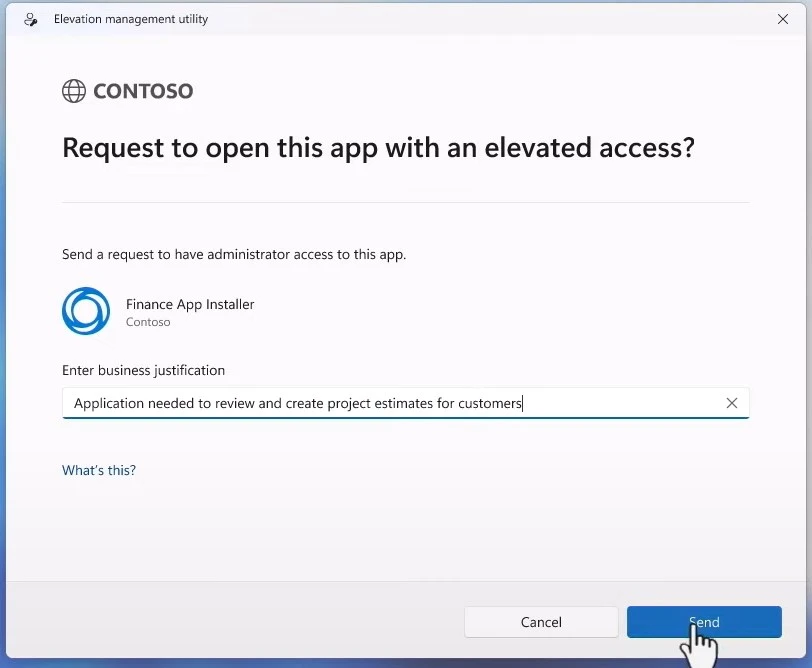The height and width of the screenshot is (668, 812).
Task: Click the "Request to open this app" heading
Action: click(x=378, y=148)
